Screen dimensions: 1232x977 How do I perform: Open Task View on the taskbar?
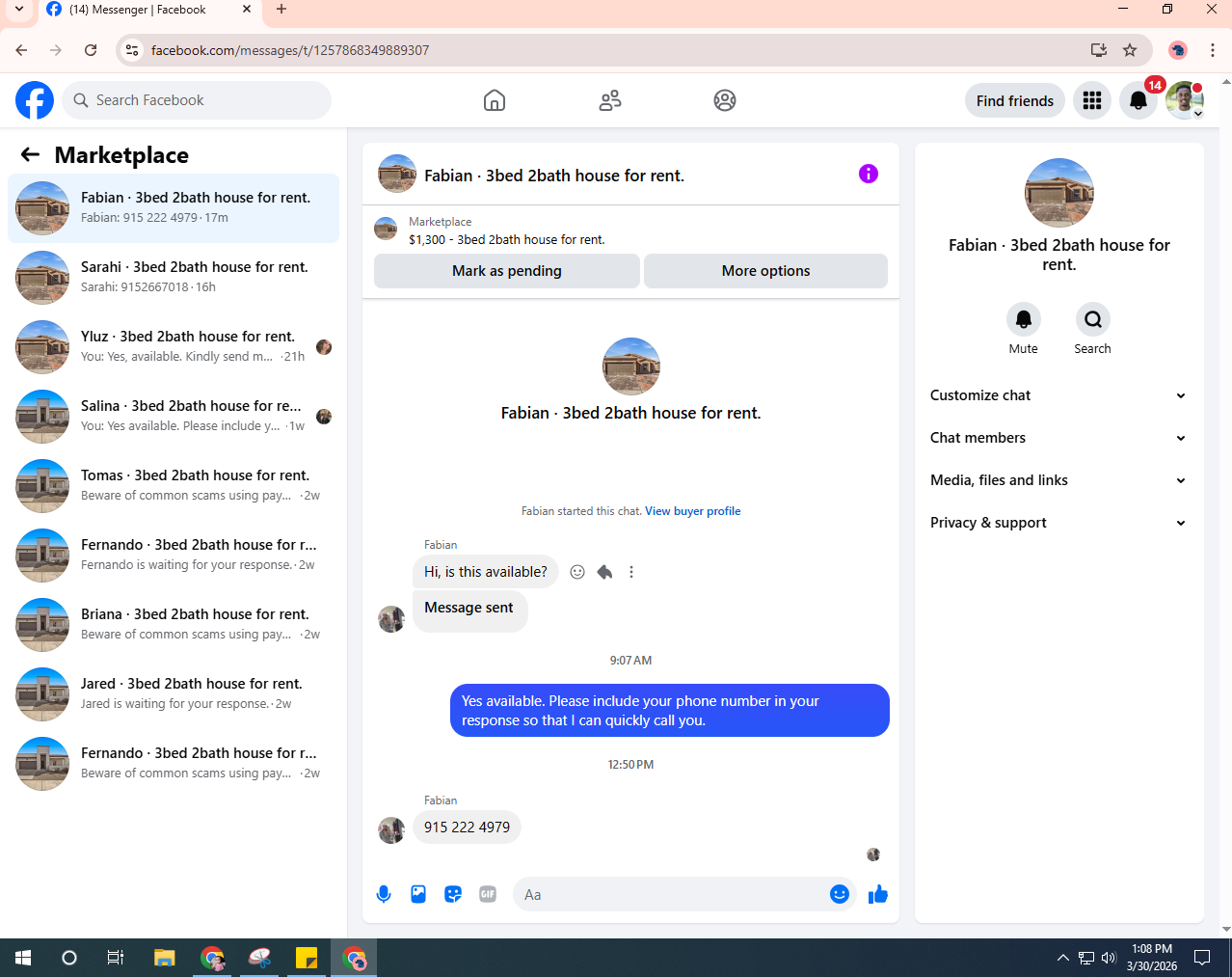click(116, 958)
